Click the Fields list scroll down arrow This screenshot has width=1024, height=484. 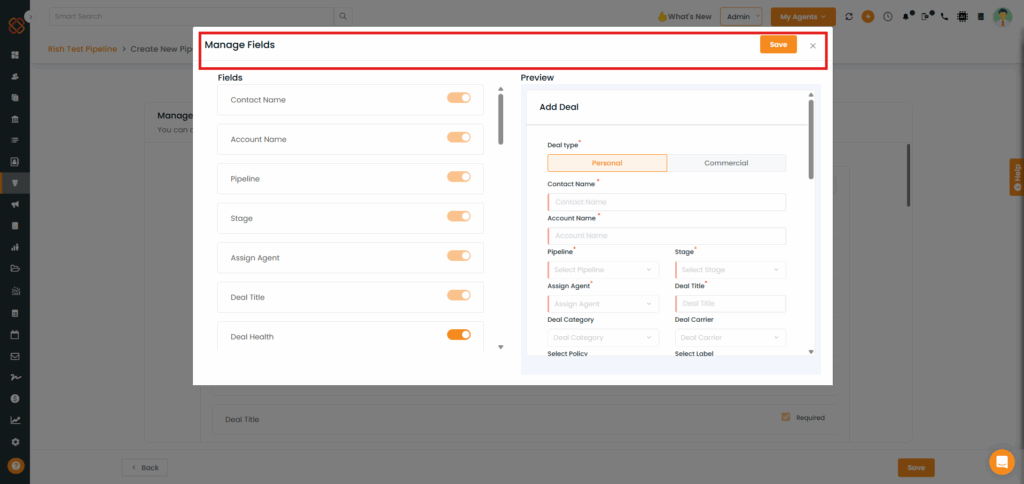coord(501,347)
